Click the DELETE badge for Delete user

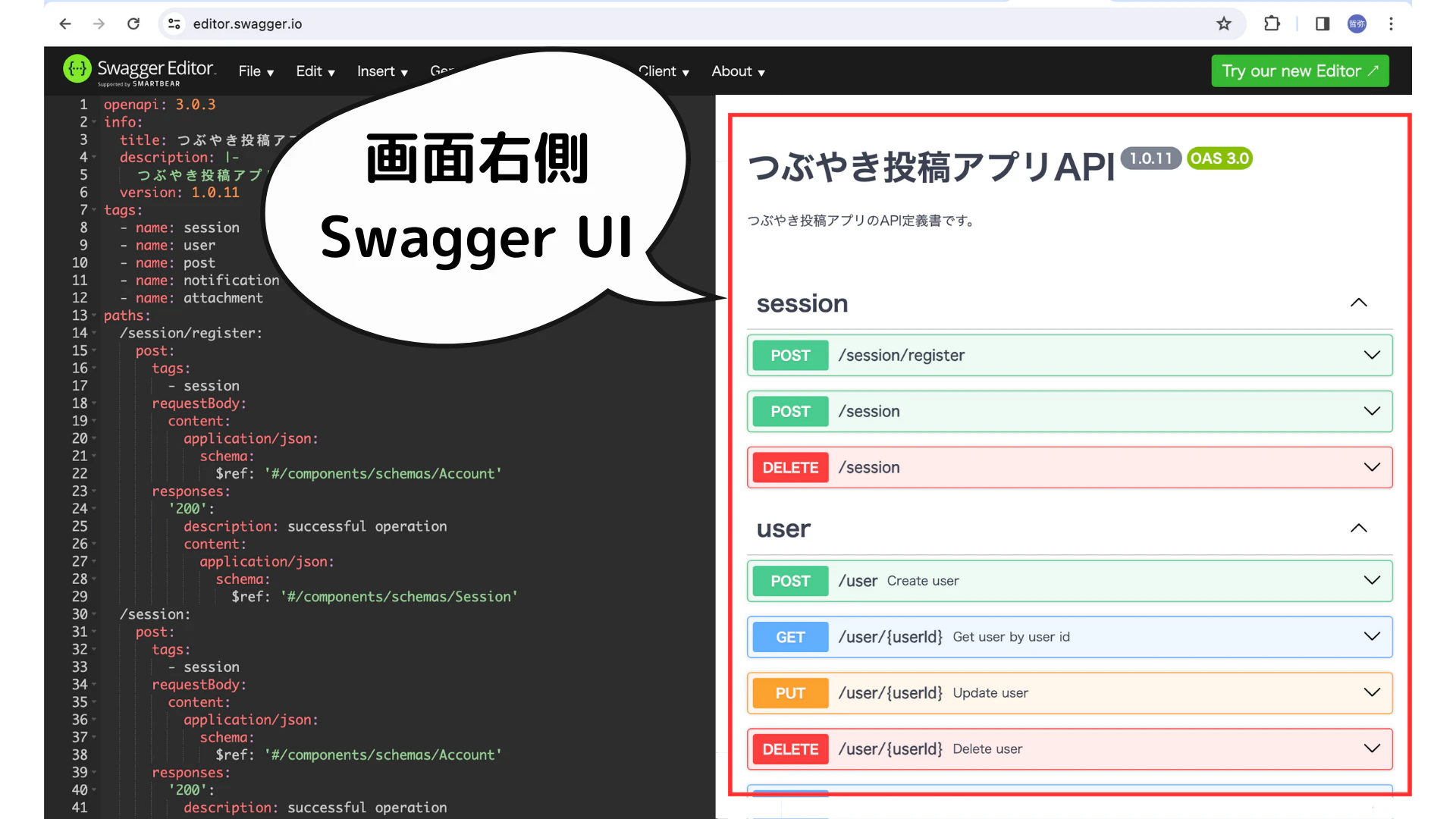(x=790, y=749)
